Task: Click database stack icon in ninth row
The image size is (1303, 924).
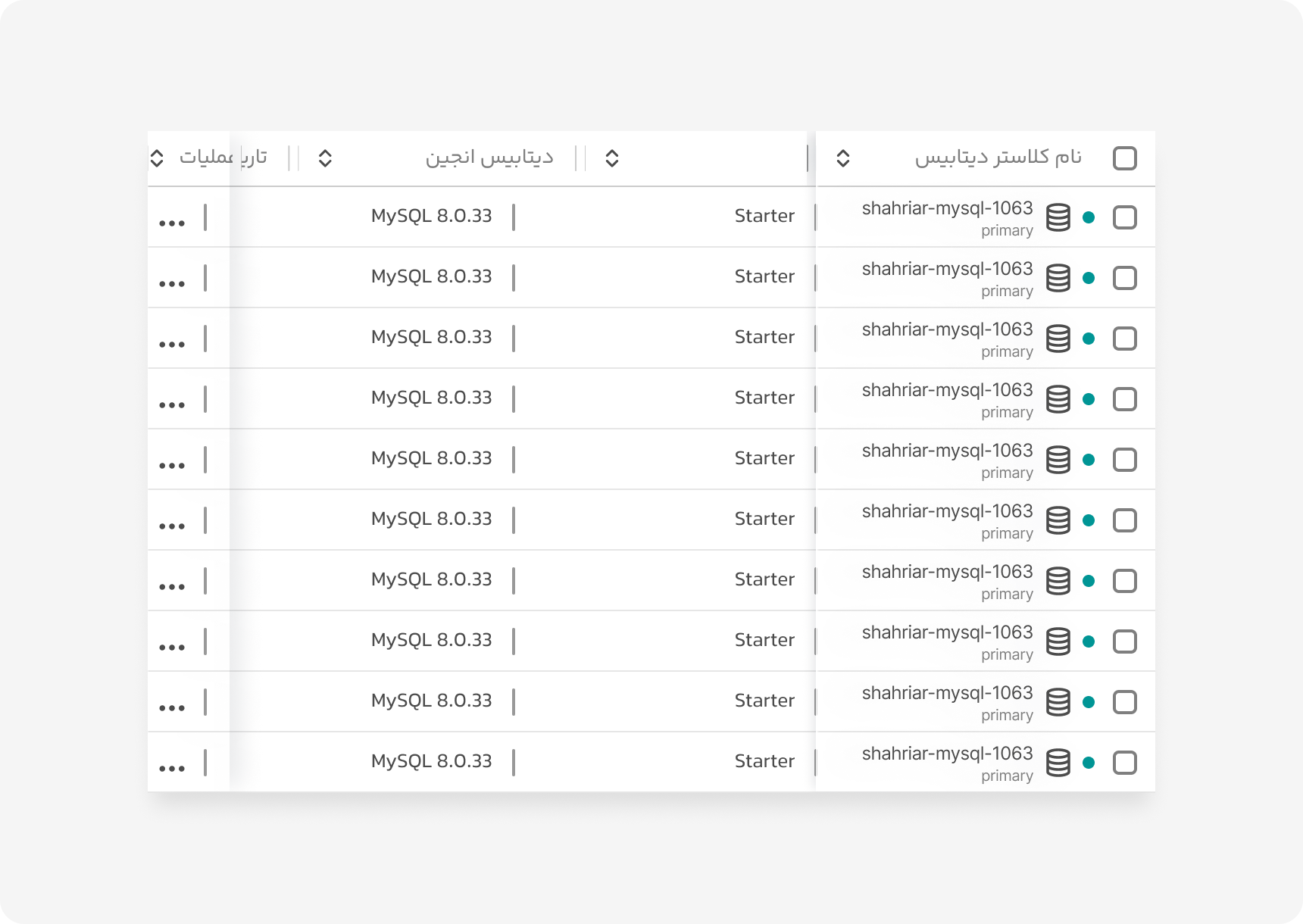Action: tap(1058, 702)
